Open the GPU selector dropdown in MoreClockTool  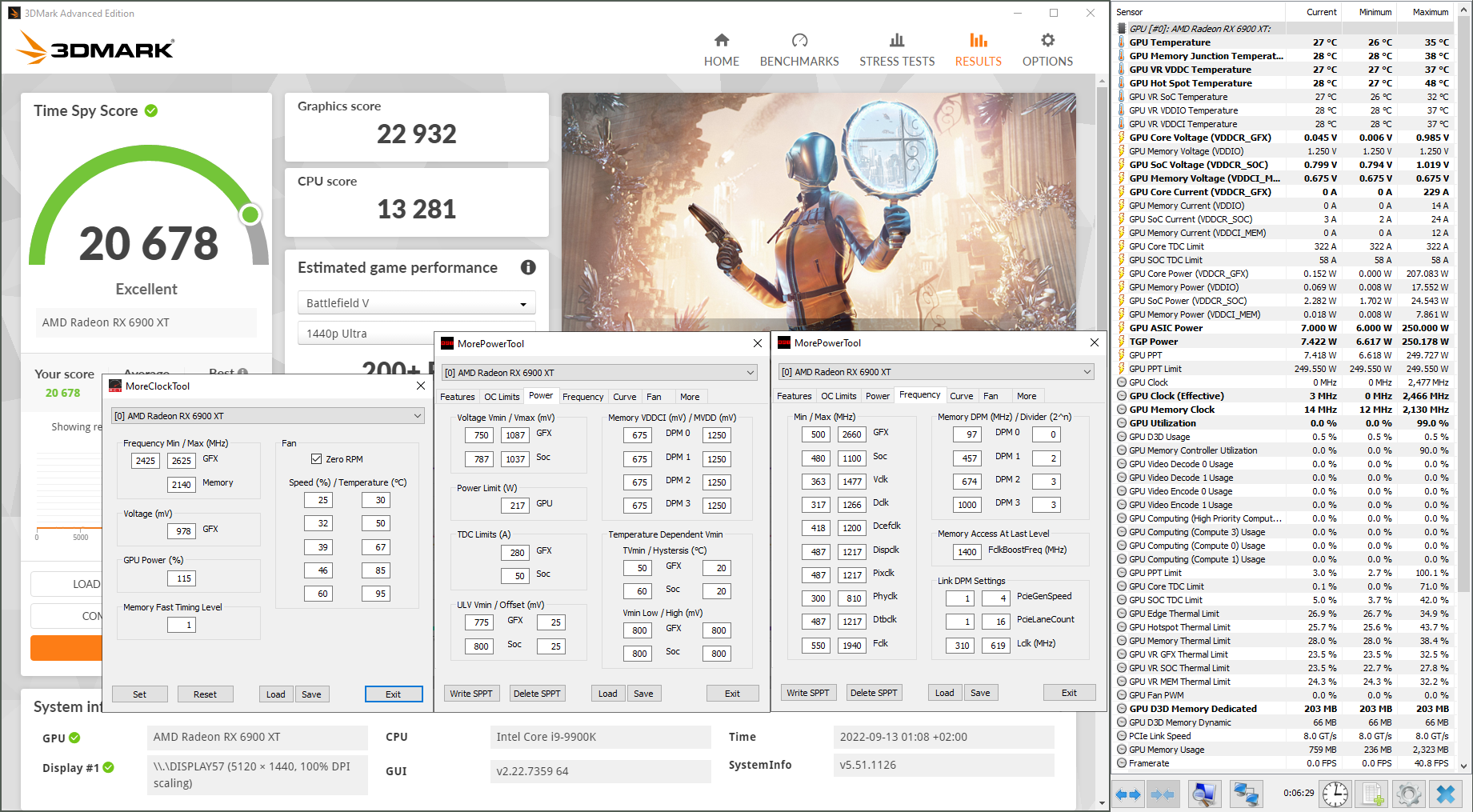click(267, 416)
